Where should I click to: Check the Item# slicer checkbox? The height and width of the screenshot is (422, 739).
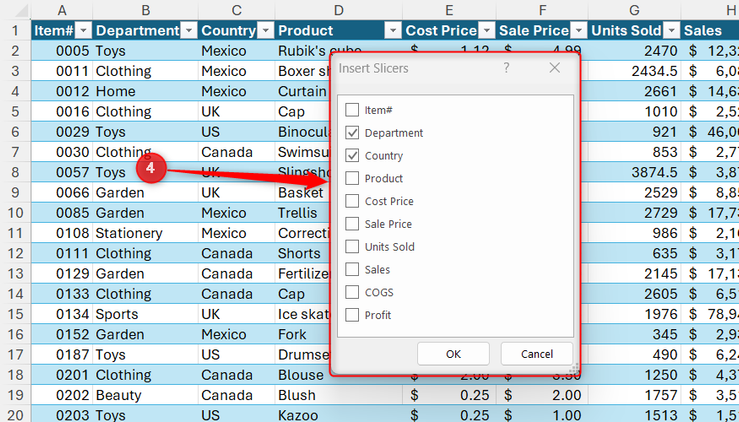coord(352,110)
